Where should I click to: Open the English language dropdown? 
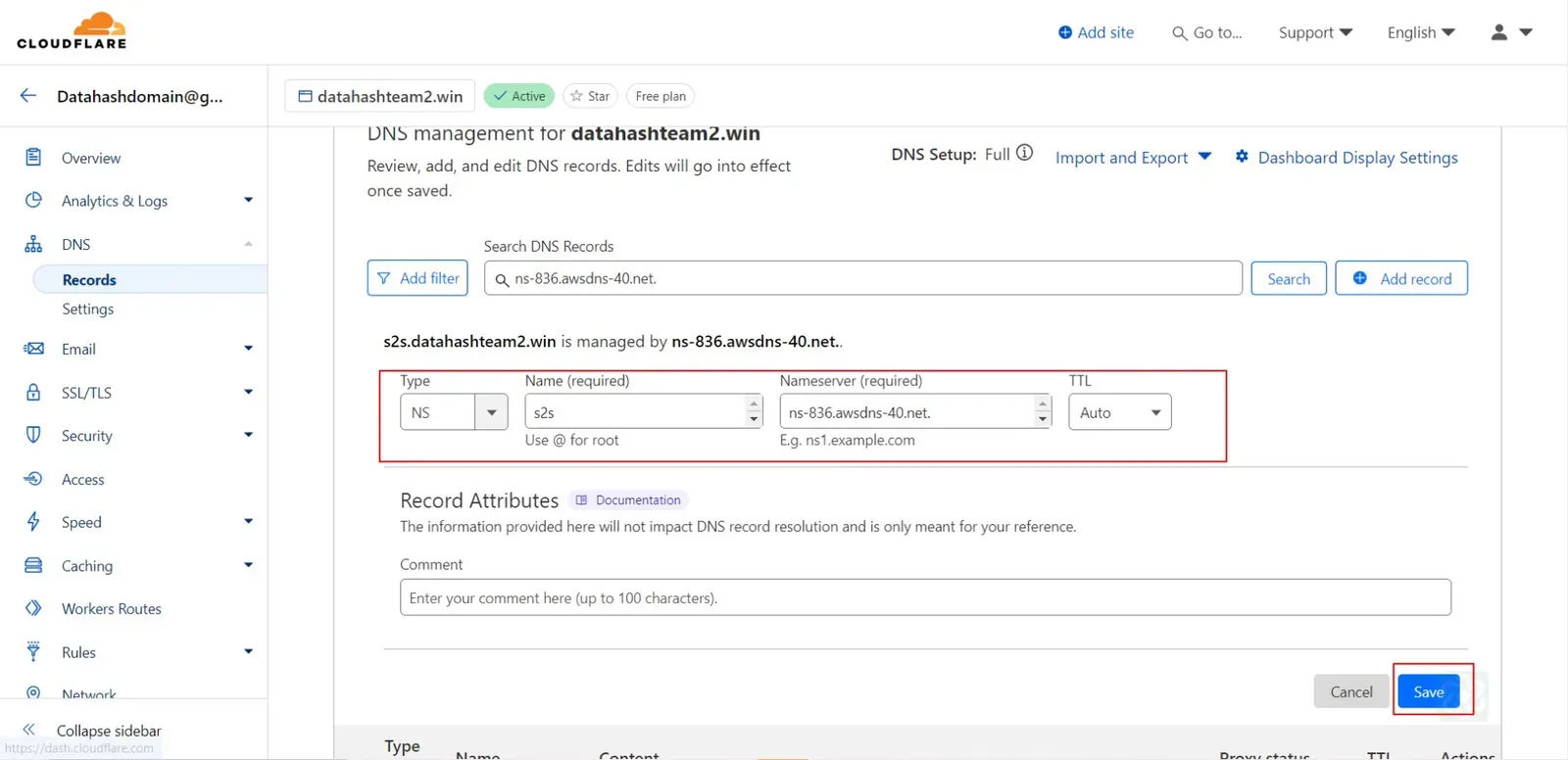click(x=1421, y=32)
